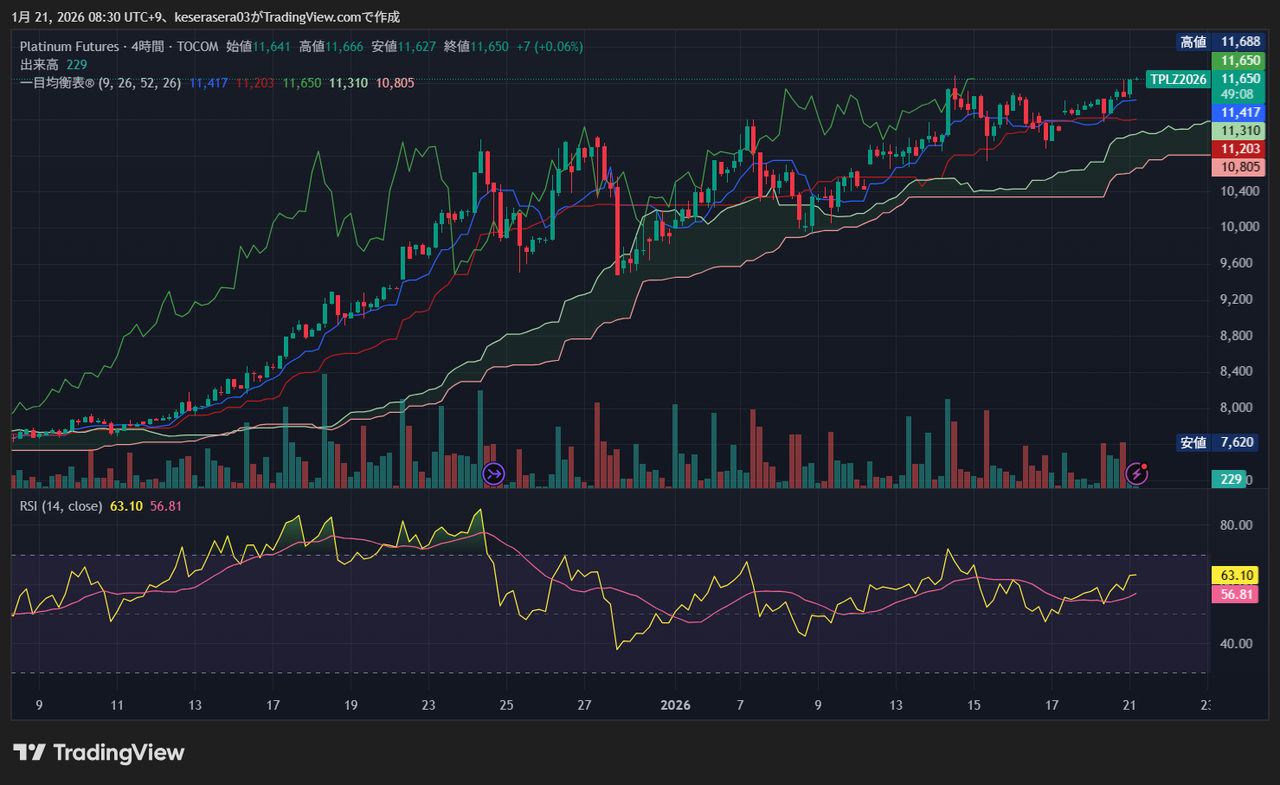The width and height of the screenshot is (1280, 785).
Task: Click the 229 volume value axis tag
Action: [1231, 479]
